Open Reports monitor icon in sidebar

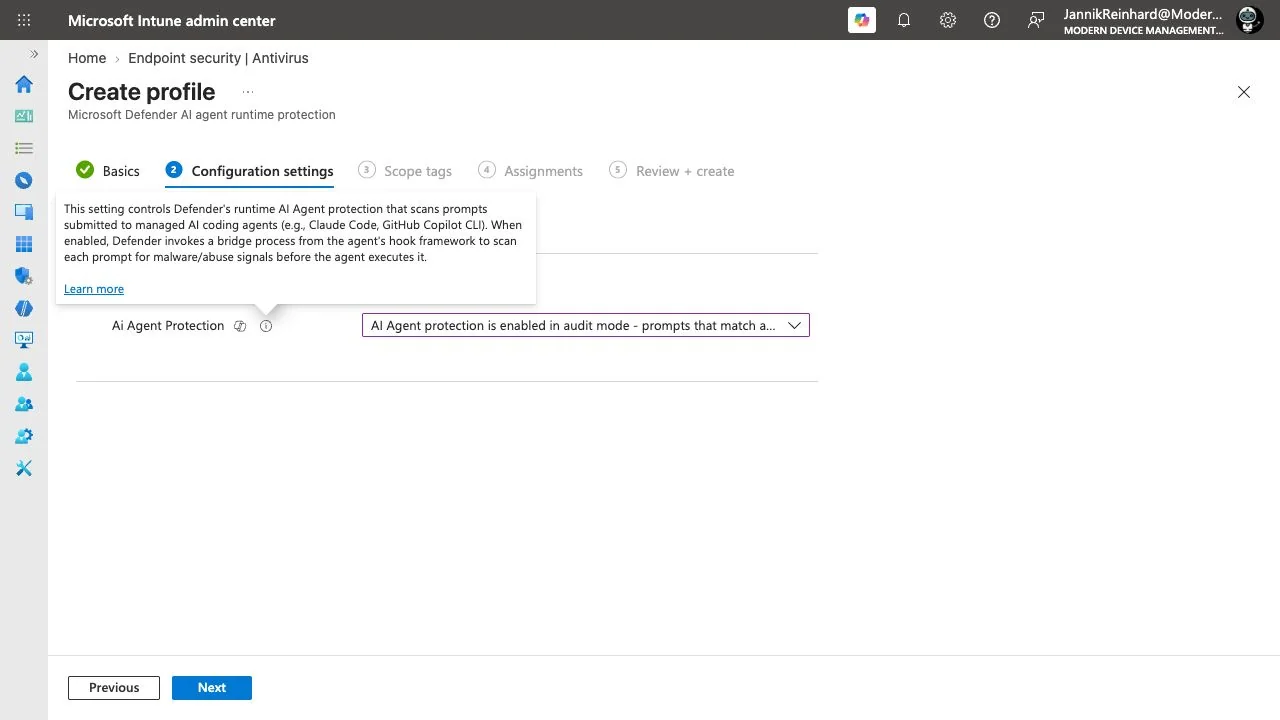click(x=24, y=340)
